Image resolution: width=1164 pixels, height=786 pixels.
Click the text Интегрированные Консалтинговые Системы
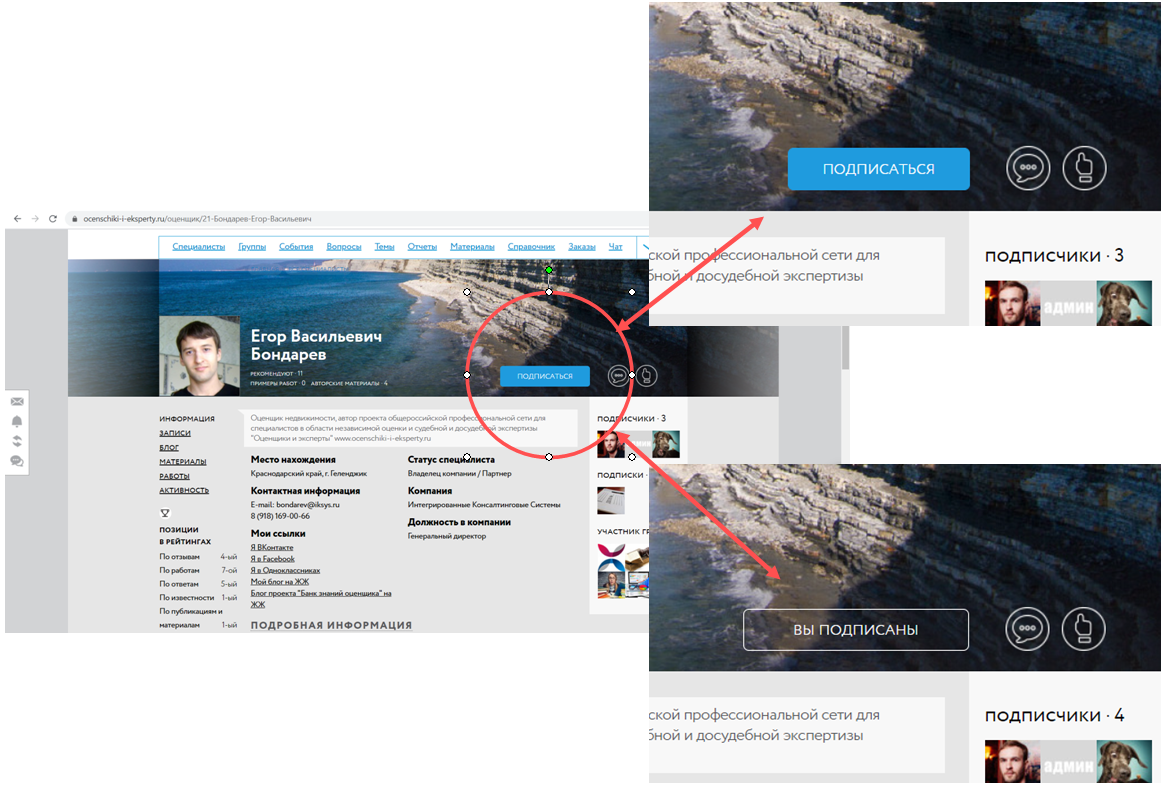(x=484, y=505)
